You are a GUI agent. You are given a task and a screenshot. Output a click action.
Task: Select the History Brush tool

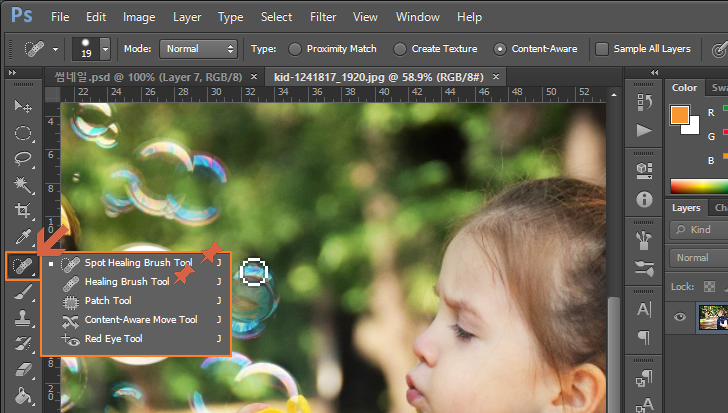(23, 344)
